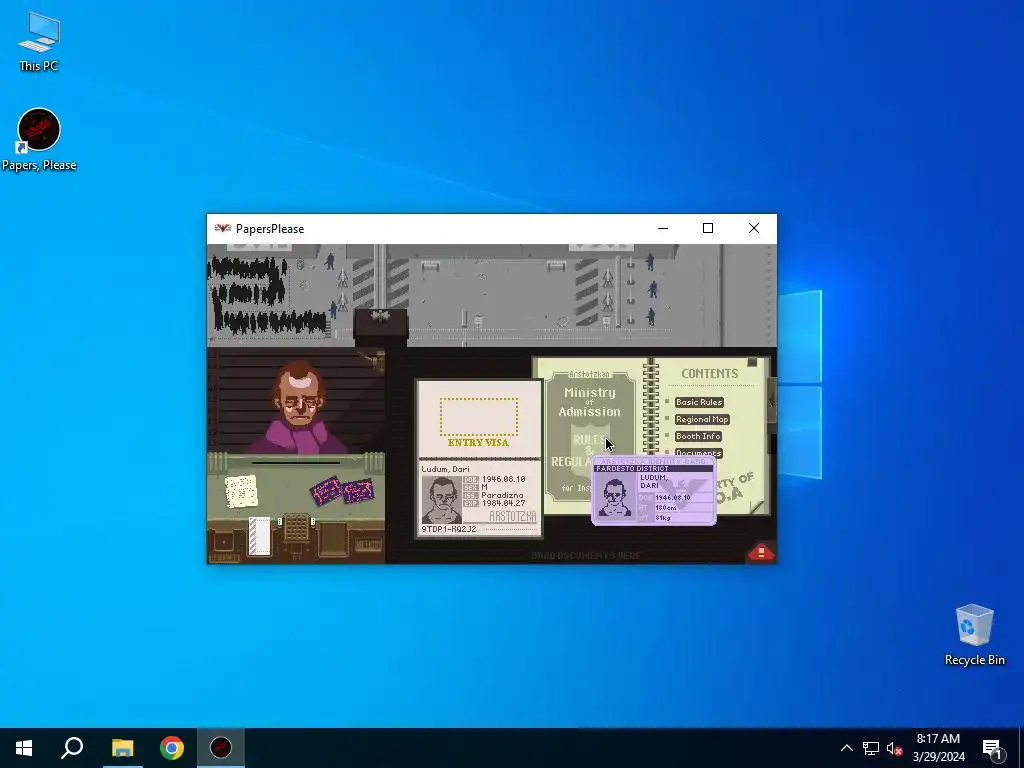Select passport expiry date 1984.04.27

(504, 504)
